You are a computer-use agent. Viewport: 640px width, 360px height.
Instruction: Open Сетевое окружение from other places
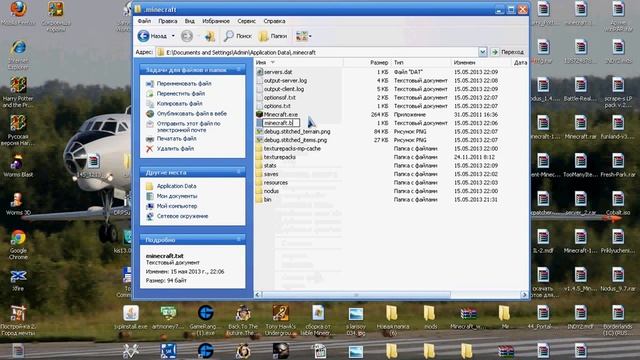point(182,216)
